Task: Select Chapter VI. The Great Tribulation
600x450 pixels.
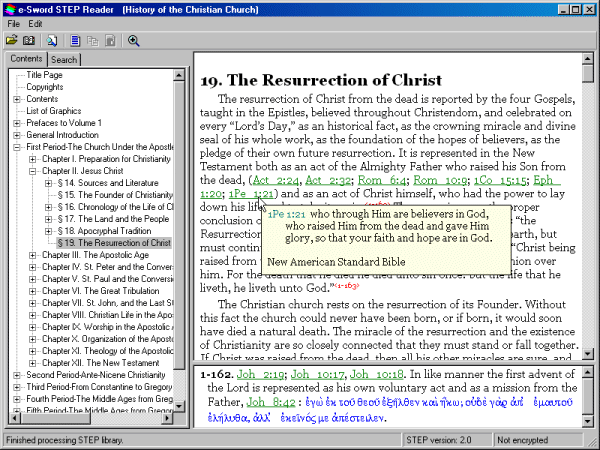Action: point(101,291)
